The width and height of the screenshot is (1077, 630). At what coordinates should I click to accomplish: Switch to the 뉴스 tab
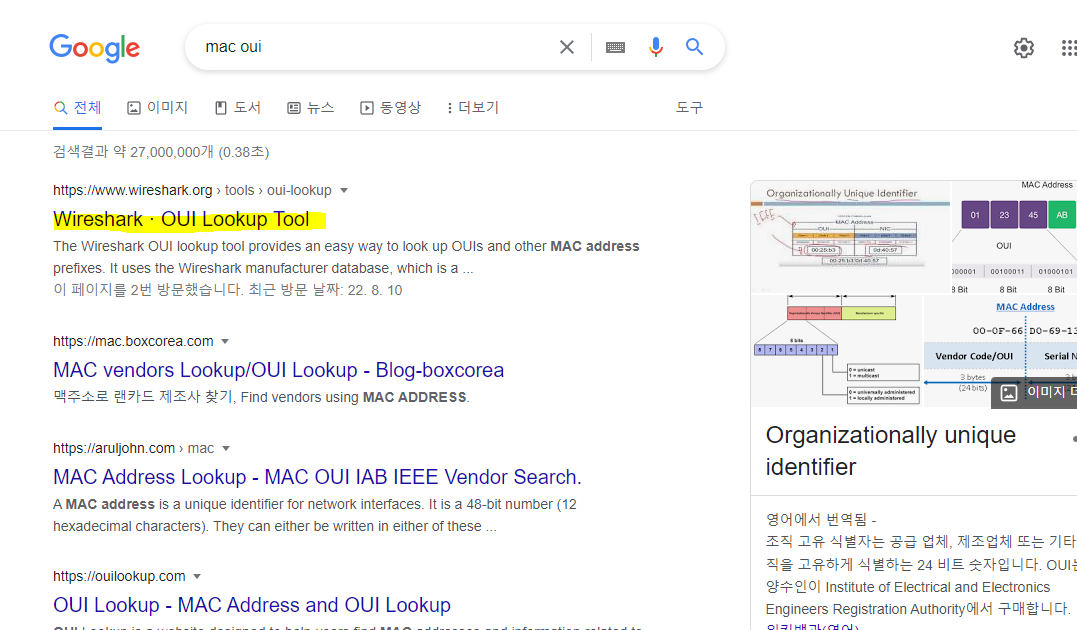pos(310,108)
